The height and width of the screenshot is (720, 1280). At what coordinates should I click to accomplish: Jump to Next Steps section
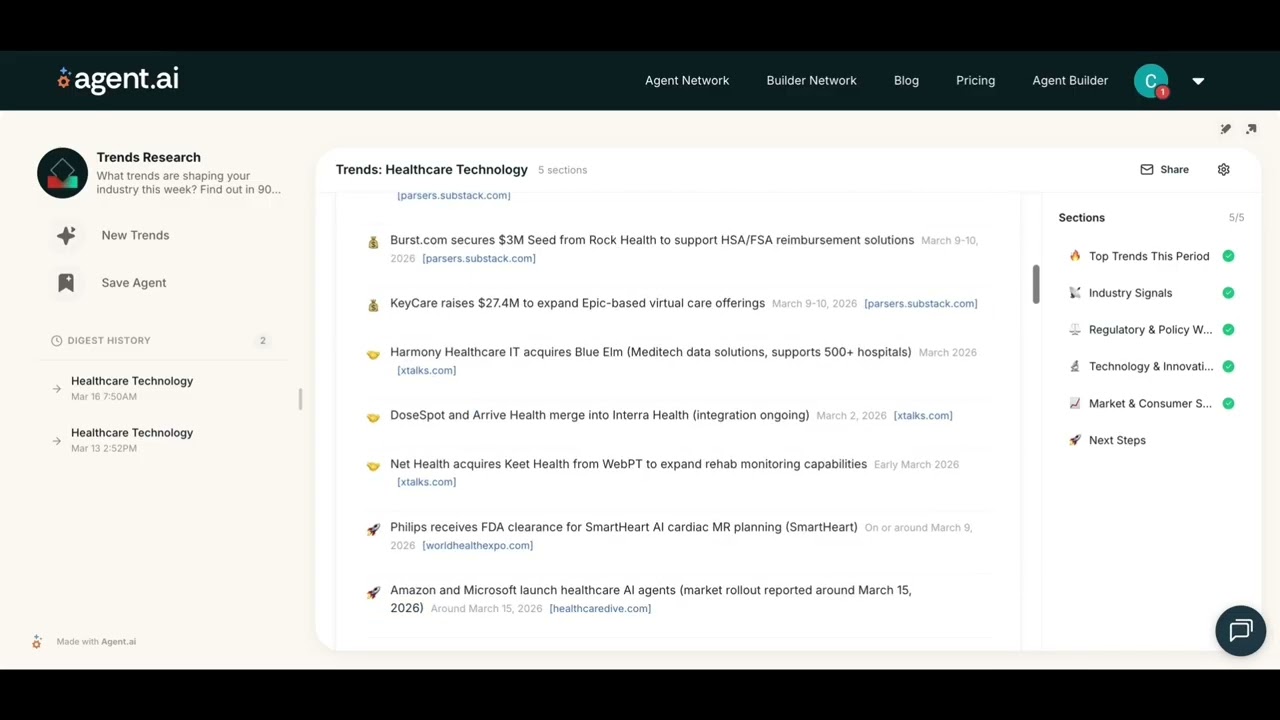click(1117, 440)
